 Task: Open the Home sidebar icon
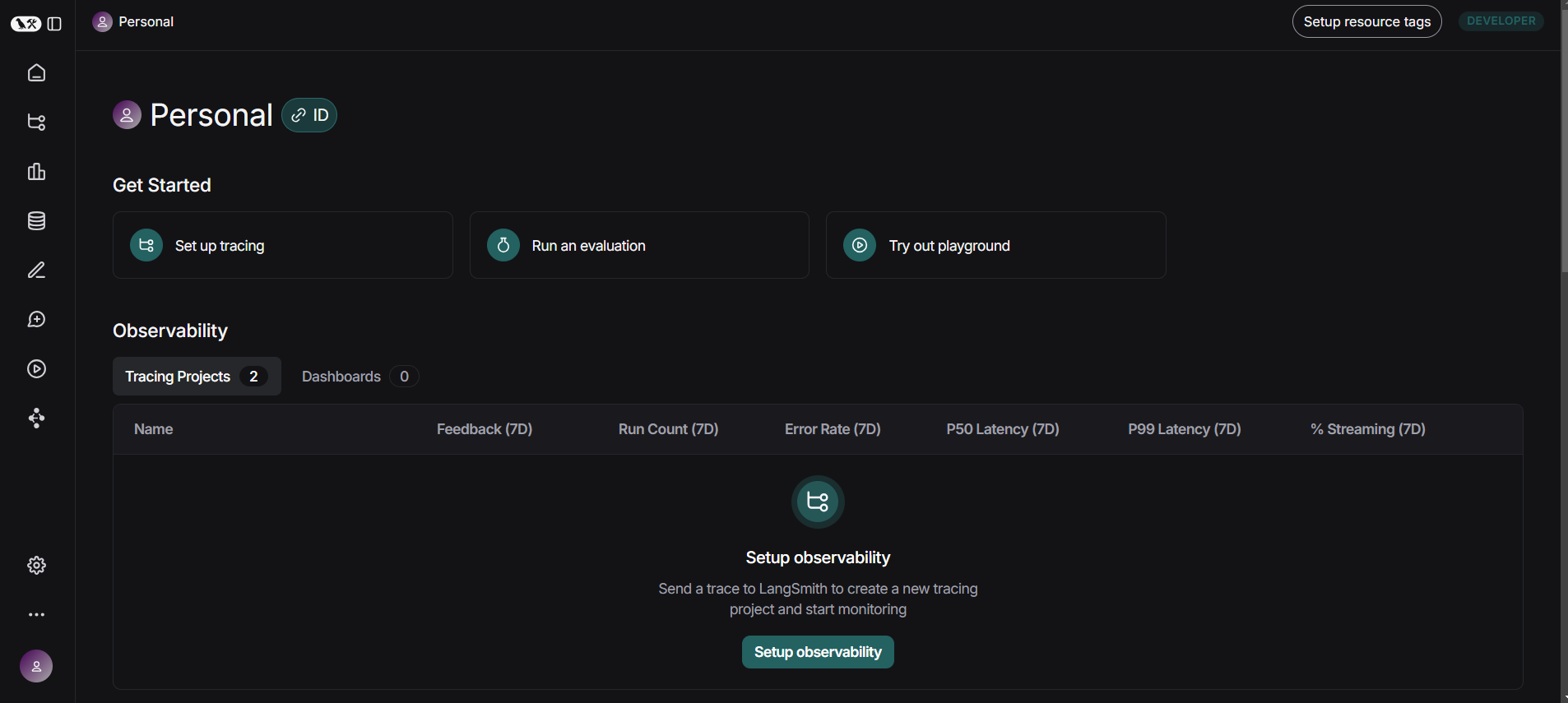36,73
